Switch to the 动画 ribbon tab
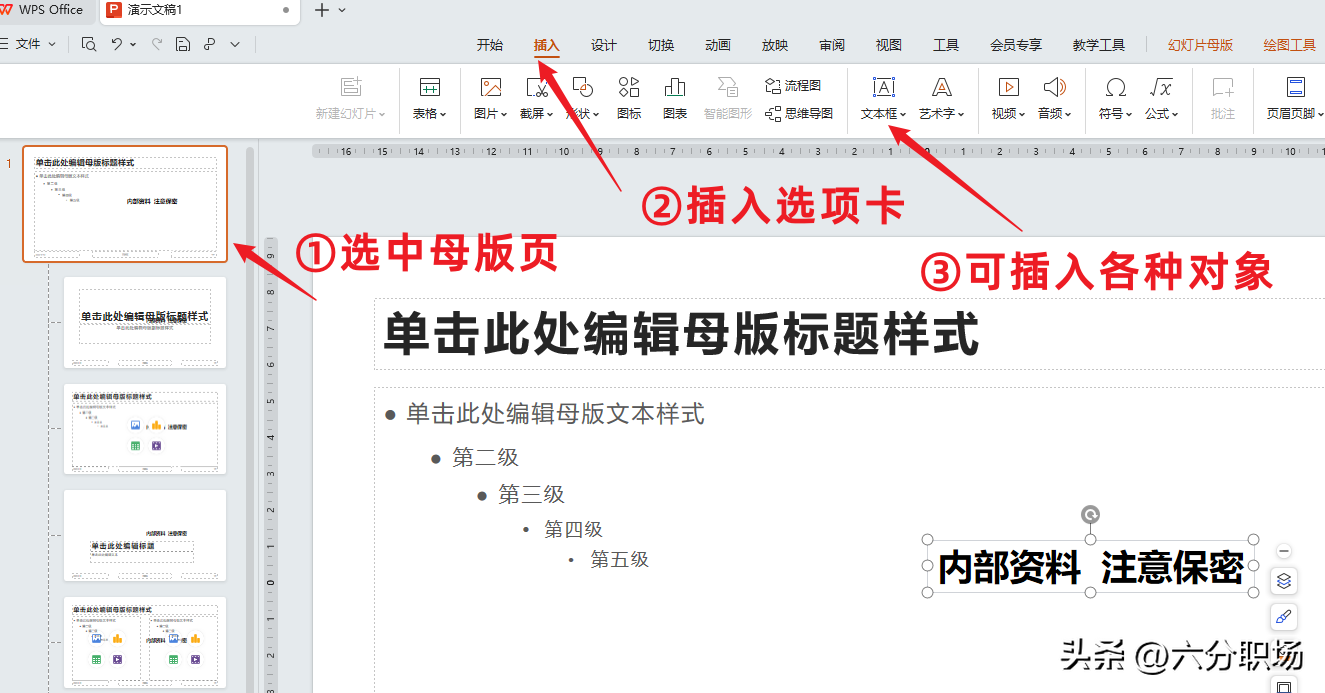The image size is (1325, 693). coord(718,45)
